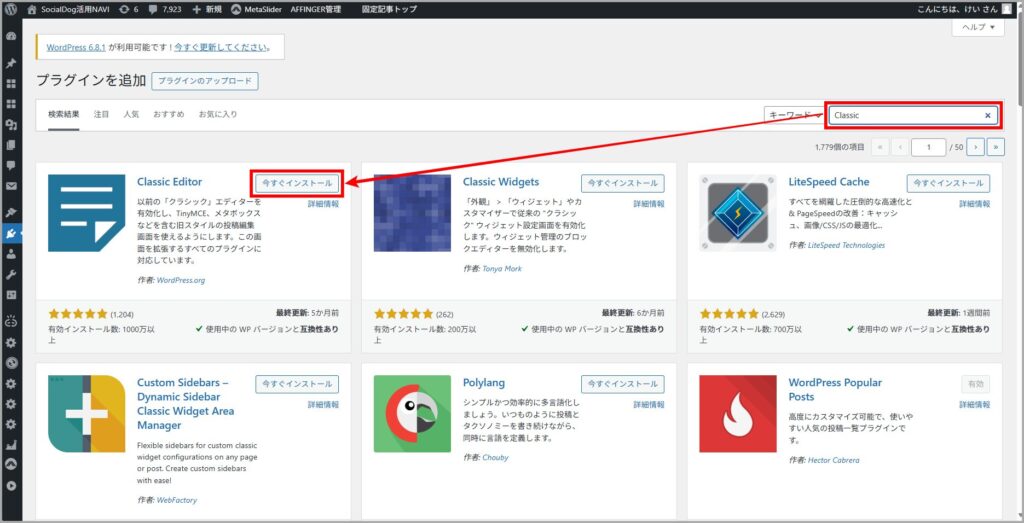Click the Classic Editor plugin title

click(170, 182)
